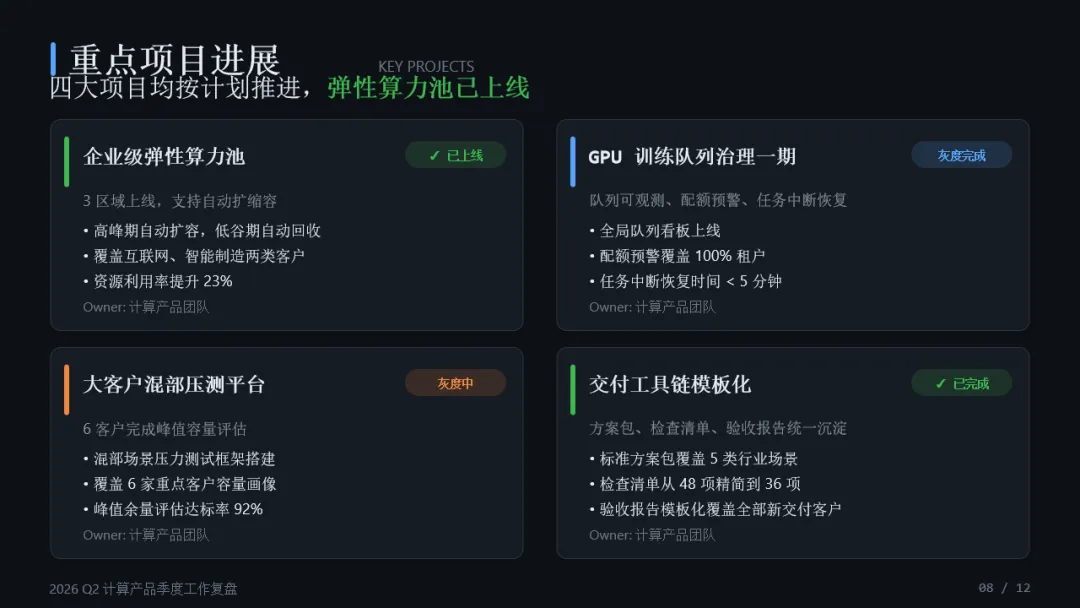Click the blue accent bar on GPU card
Screen dimensions: 1080x608
pyautogui.click(x=572, y=162)
